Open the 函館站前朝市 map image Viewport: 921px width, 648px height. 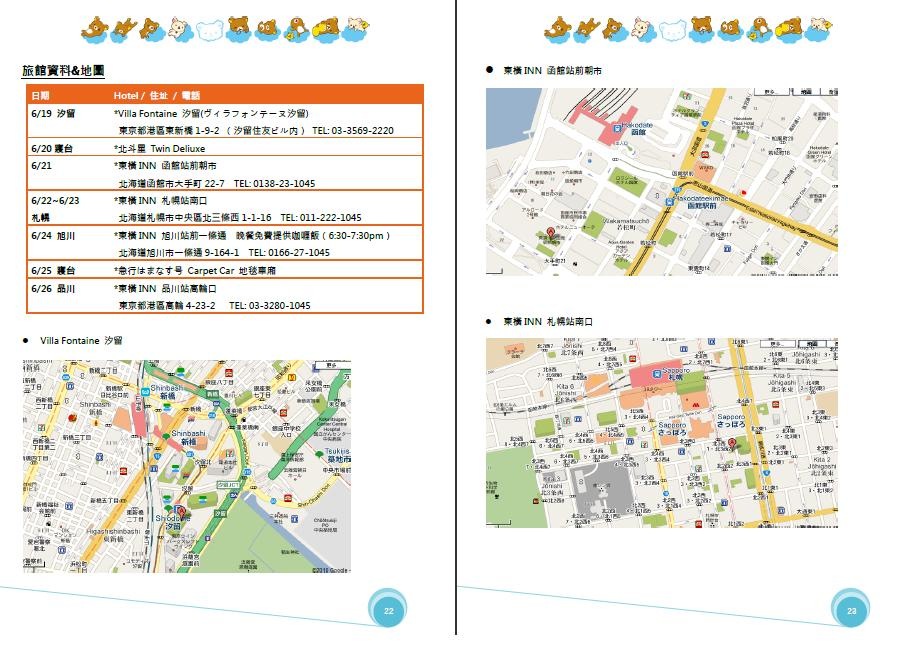(x=661, y=181)
